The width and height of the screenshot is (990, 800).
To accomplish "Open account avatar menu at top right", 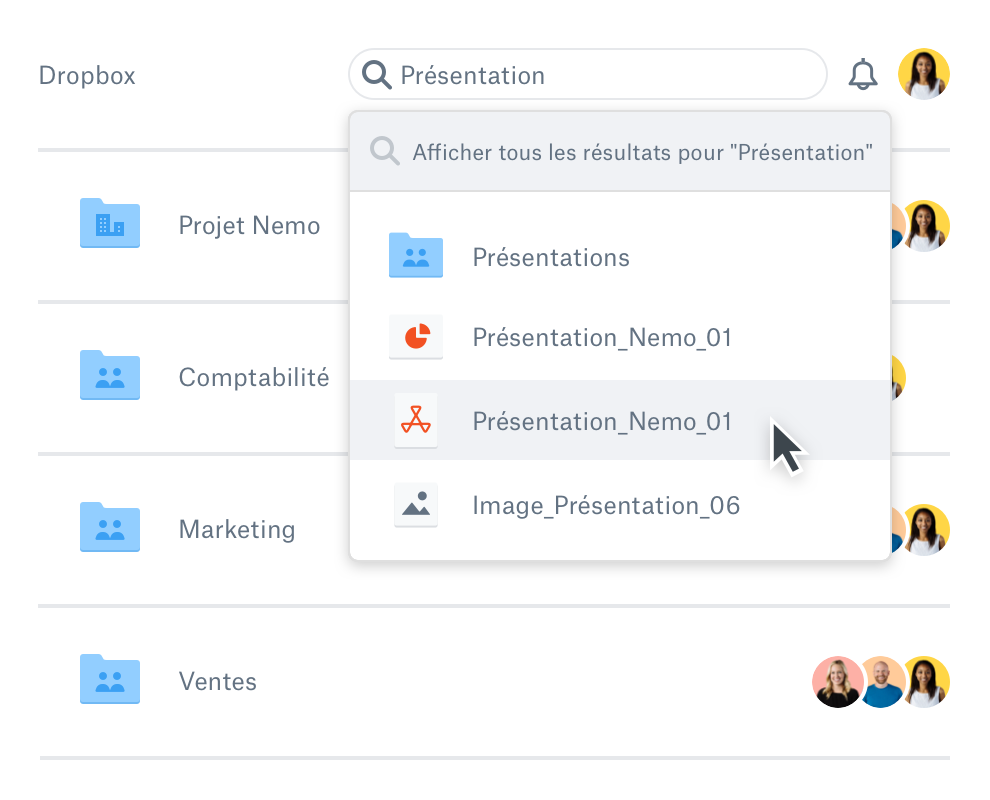I will 924,75.
